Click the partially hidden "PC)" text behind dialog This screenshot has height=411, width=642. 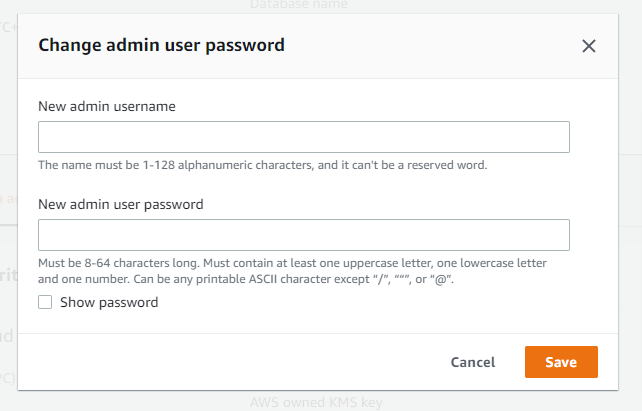click(8, 379)
